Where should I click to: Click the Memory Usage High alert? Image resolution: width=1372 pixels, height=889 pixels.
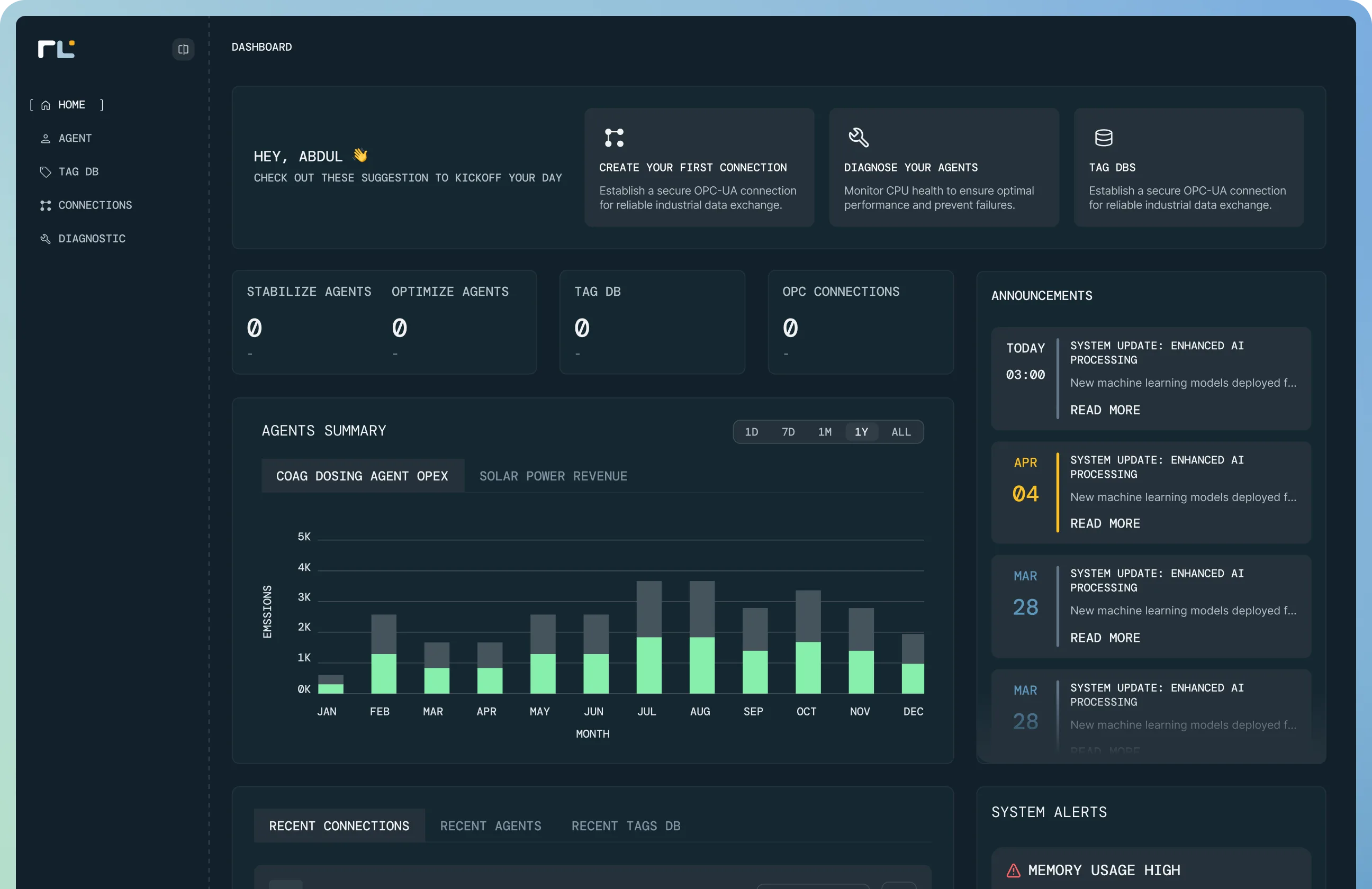[1151, 868]
